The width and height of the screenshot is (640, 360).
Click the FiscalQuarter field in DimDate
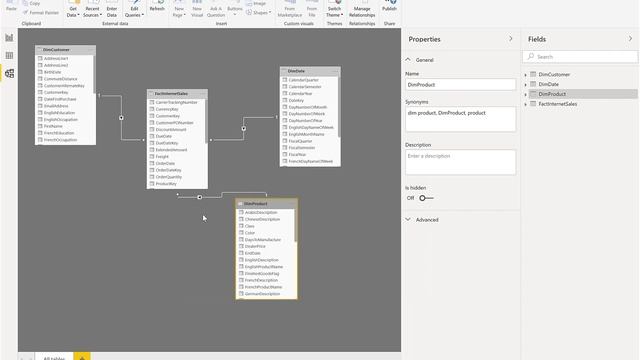coord(300,141)
